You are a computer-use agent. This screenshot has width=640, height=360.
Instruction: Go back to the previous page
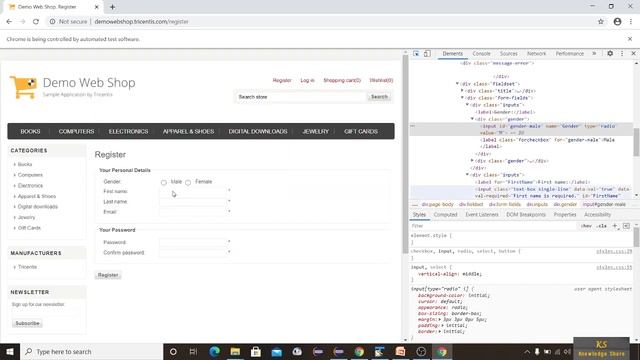[9, 22]
